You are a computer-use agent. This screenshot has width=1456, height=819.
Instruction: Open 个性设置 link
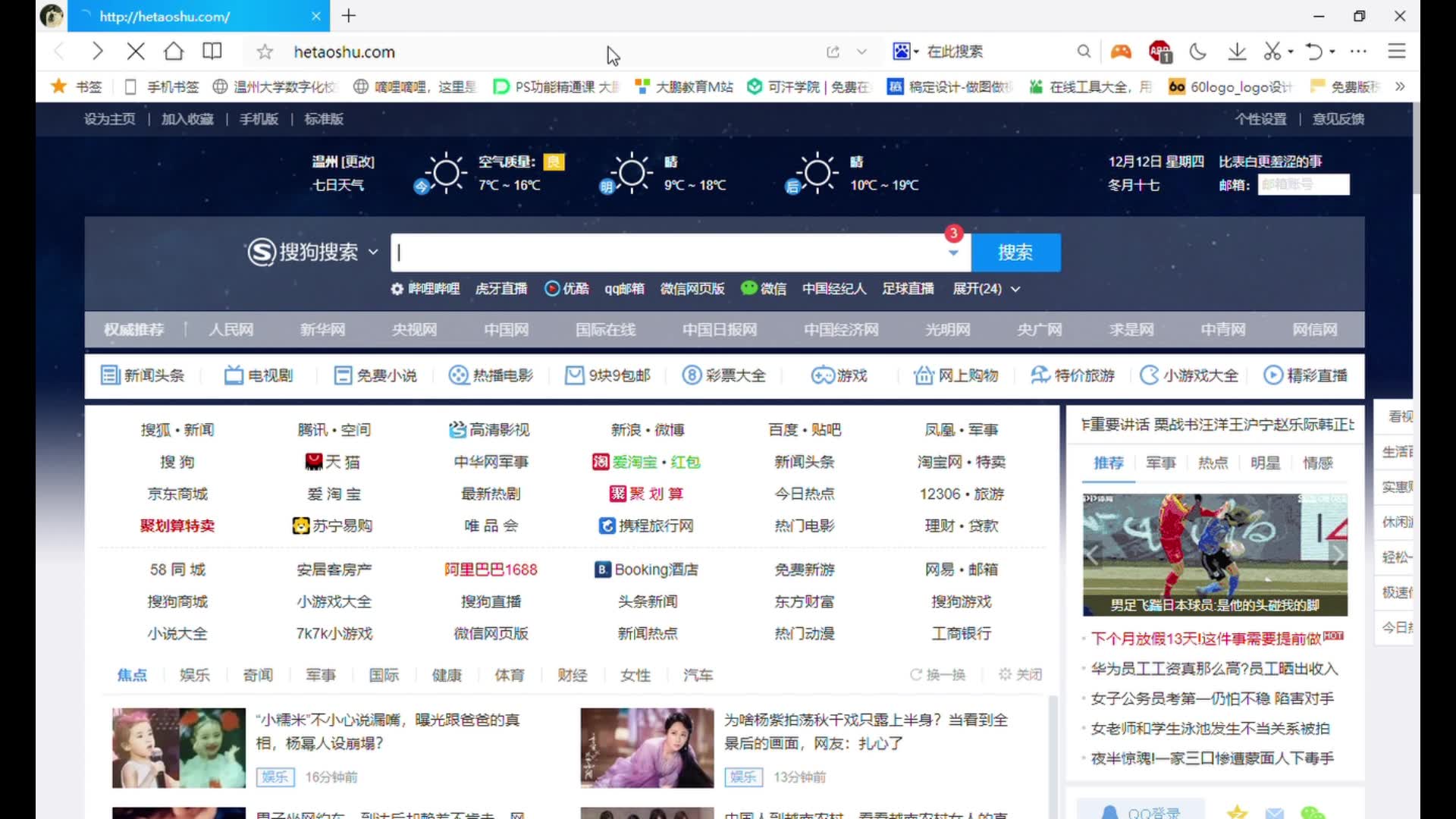pos(1260,119)
